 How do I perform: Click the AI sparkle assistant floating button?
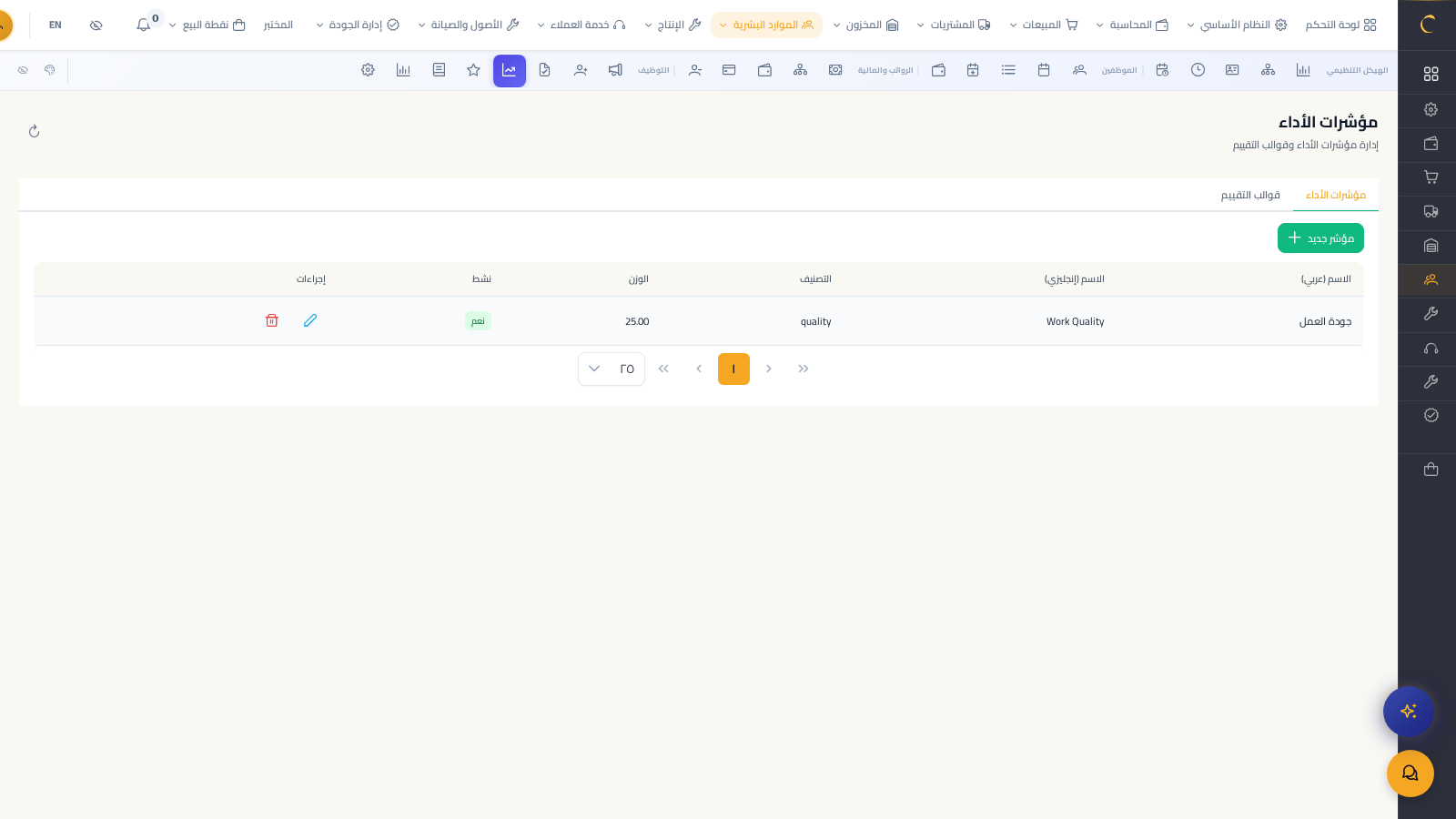pos(1408,711)
